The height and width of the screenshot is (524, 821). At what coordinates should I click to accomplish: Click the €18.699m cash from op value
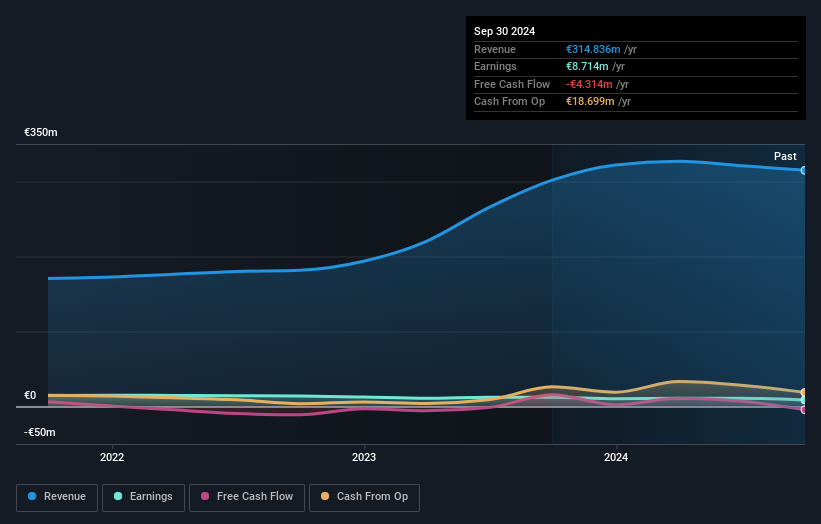pos(590,102)
